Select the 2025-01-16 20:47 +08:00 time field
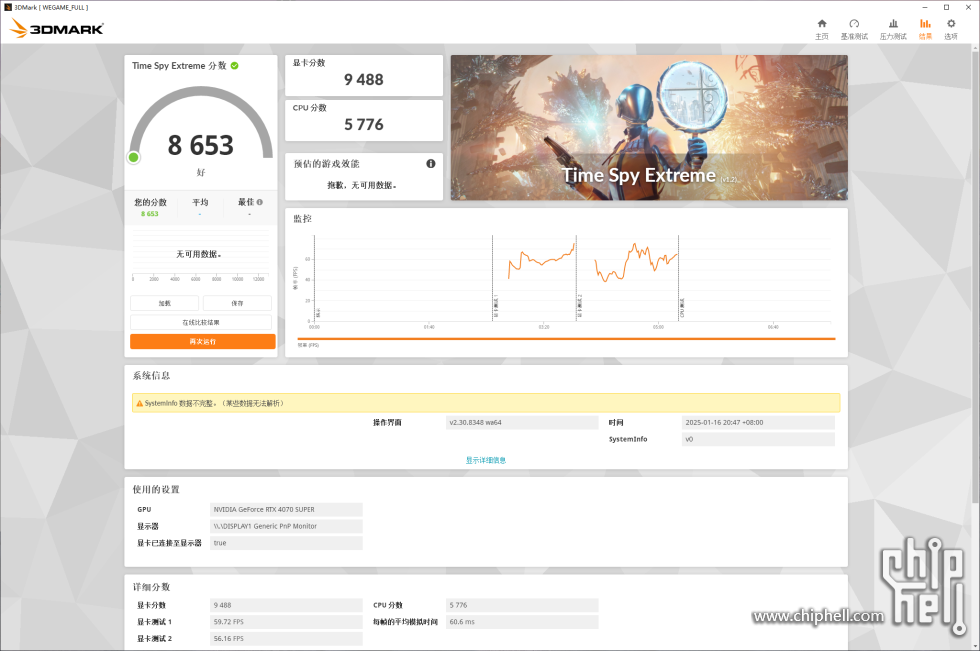The width and height of the screenshot is (980, 651). coord(758,422)
